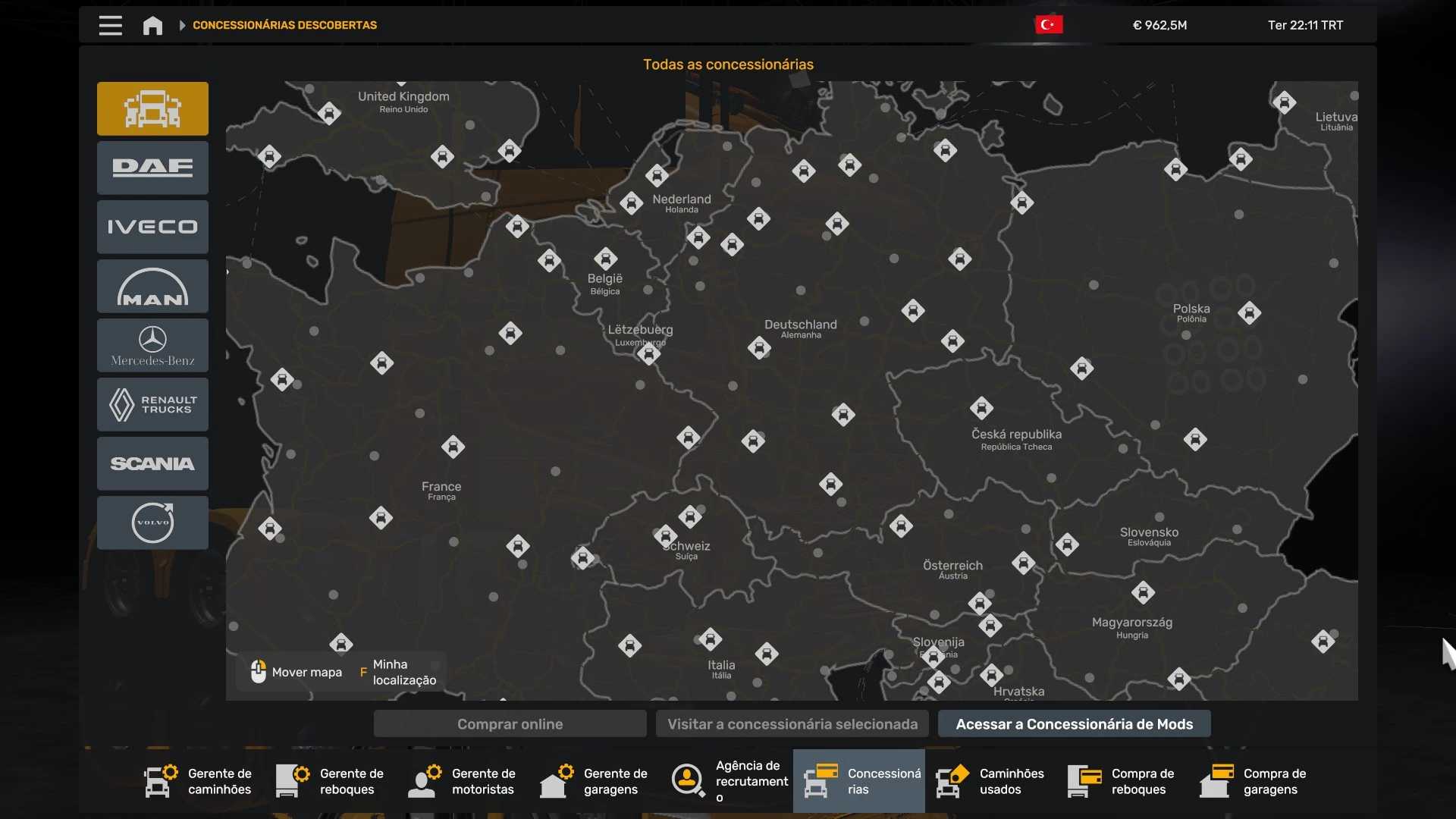Expand breadcrumb arrow next to home
Viewport: 1456px width, 819px height.
pos(182,25)
